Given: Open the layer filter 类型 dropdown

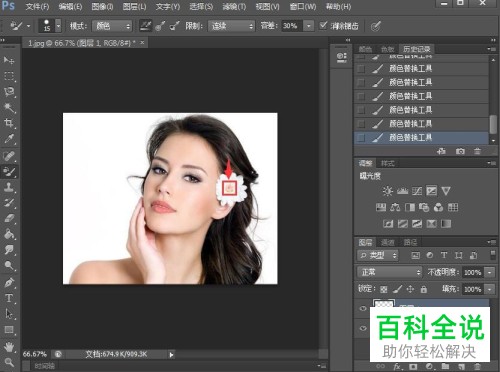Looking at the screenshot, I should [x=378, y=255].
